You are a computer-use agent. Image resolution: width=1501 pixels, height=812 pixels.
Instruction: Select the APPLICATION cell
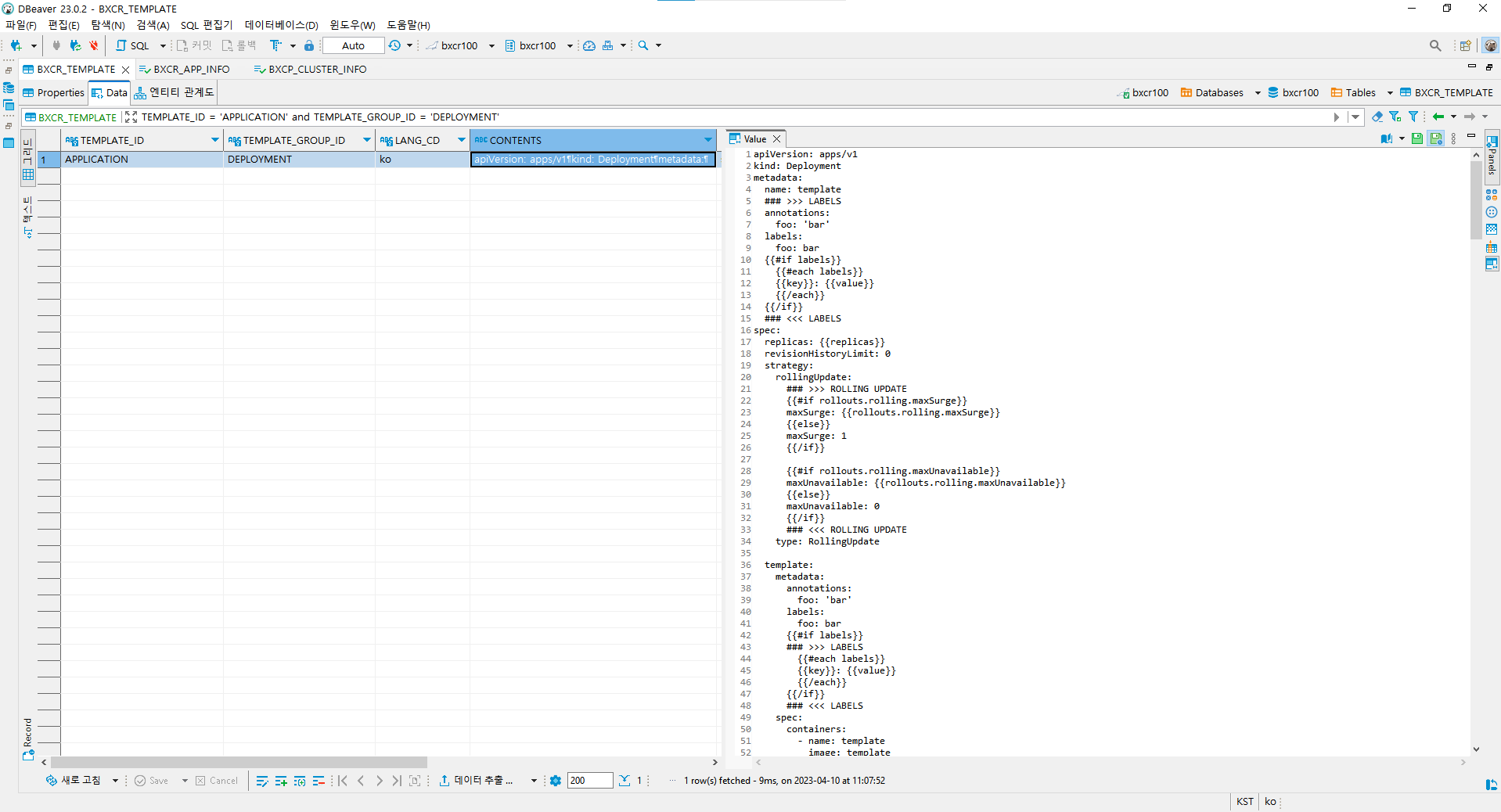(142, 159)
